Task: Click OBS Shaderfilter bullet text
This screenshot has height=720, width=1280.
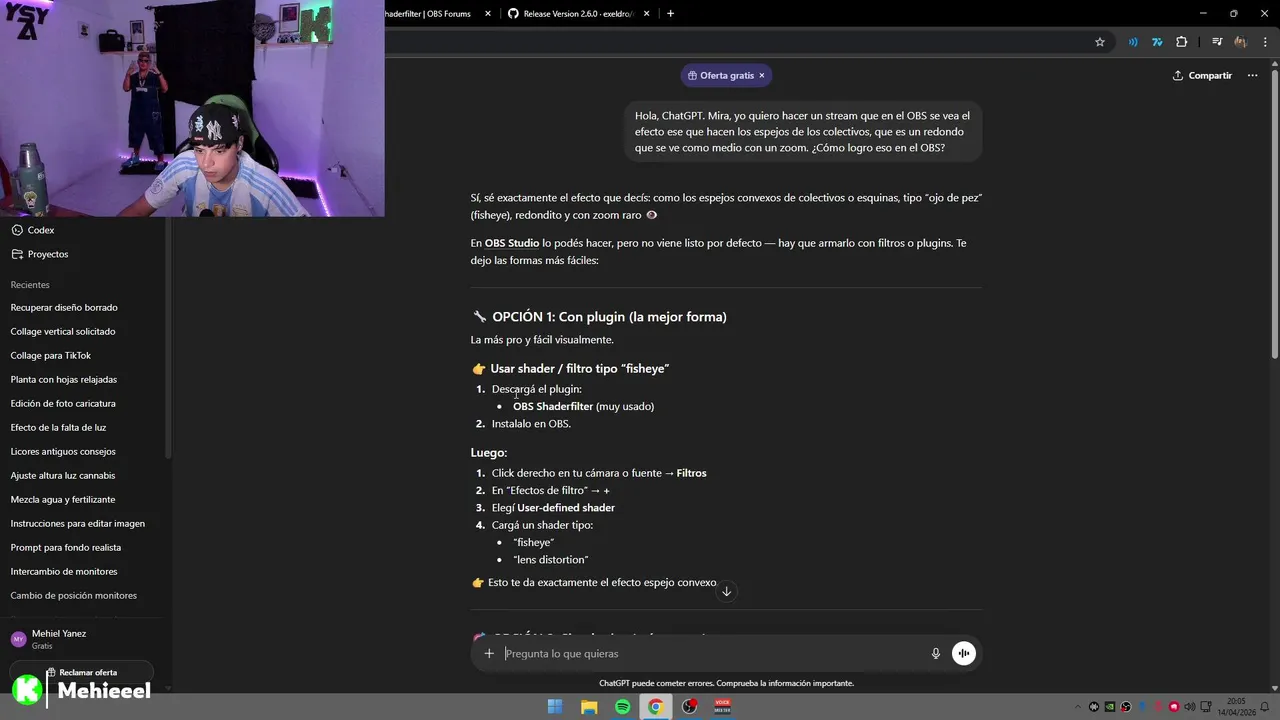Action: tap(583, 406)
